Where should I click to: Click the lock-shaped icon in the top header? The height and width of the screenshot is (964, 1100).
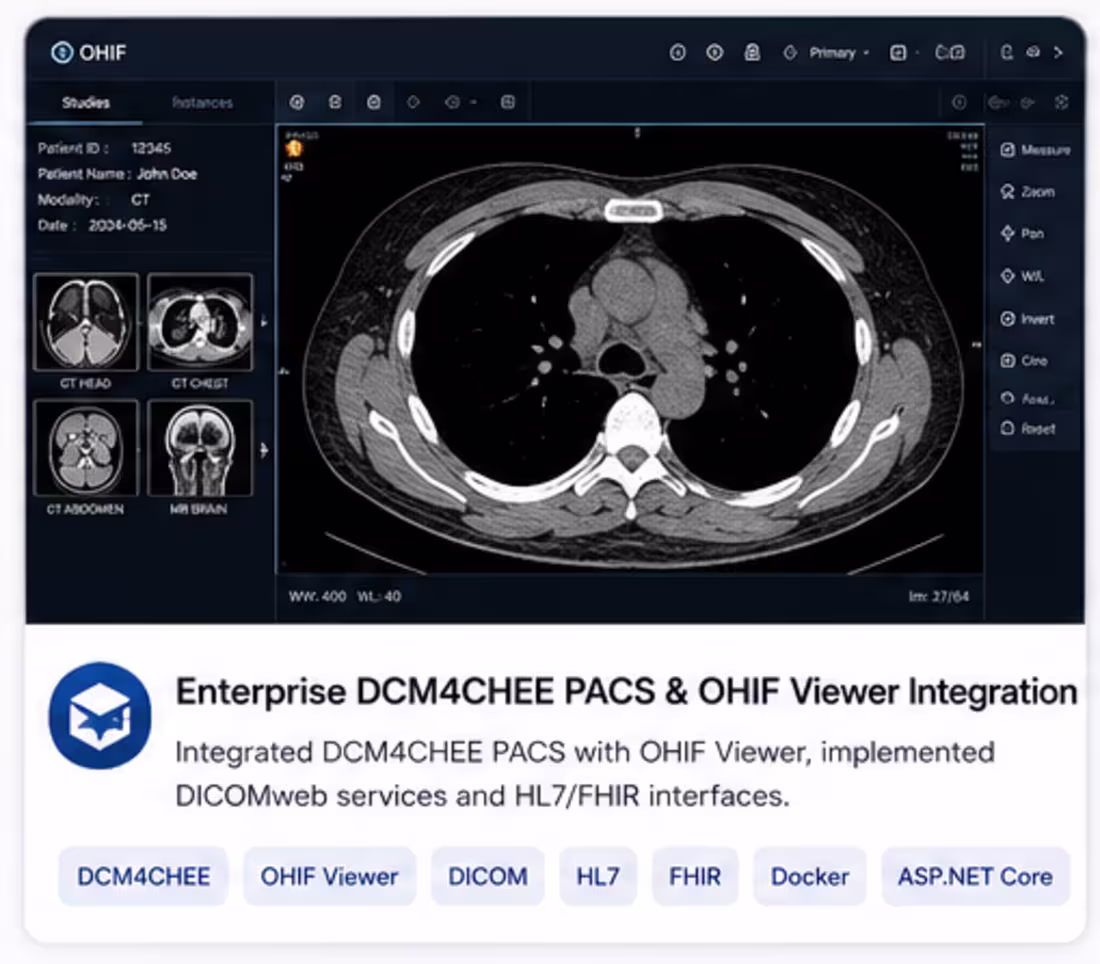[752, 53]
